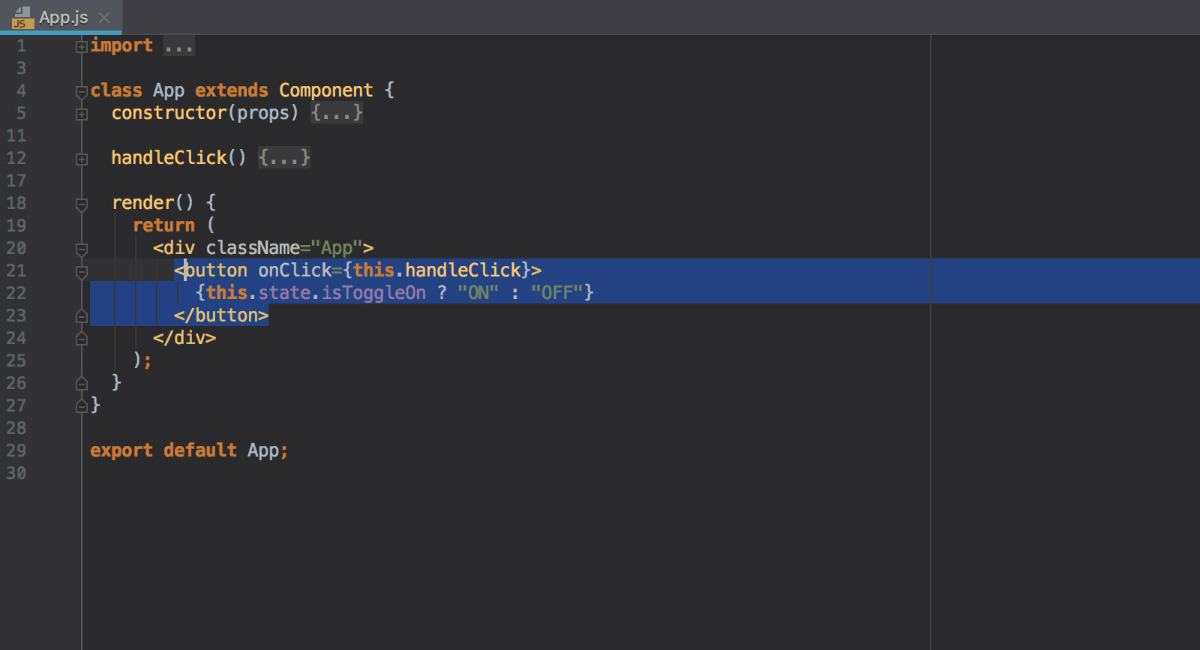The image size is (1200, 650).
Task: Expand the folded handleClick method on line 12
Action: point(81,159)
